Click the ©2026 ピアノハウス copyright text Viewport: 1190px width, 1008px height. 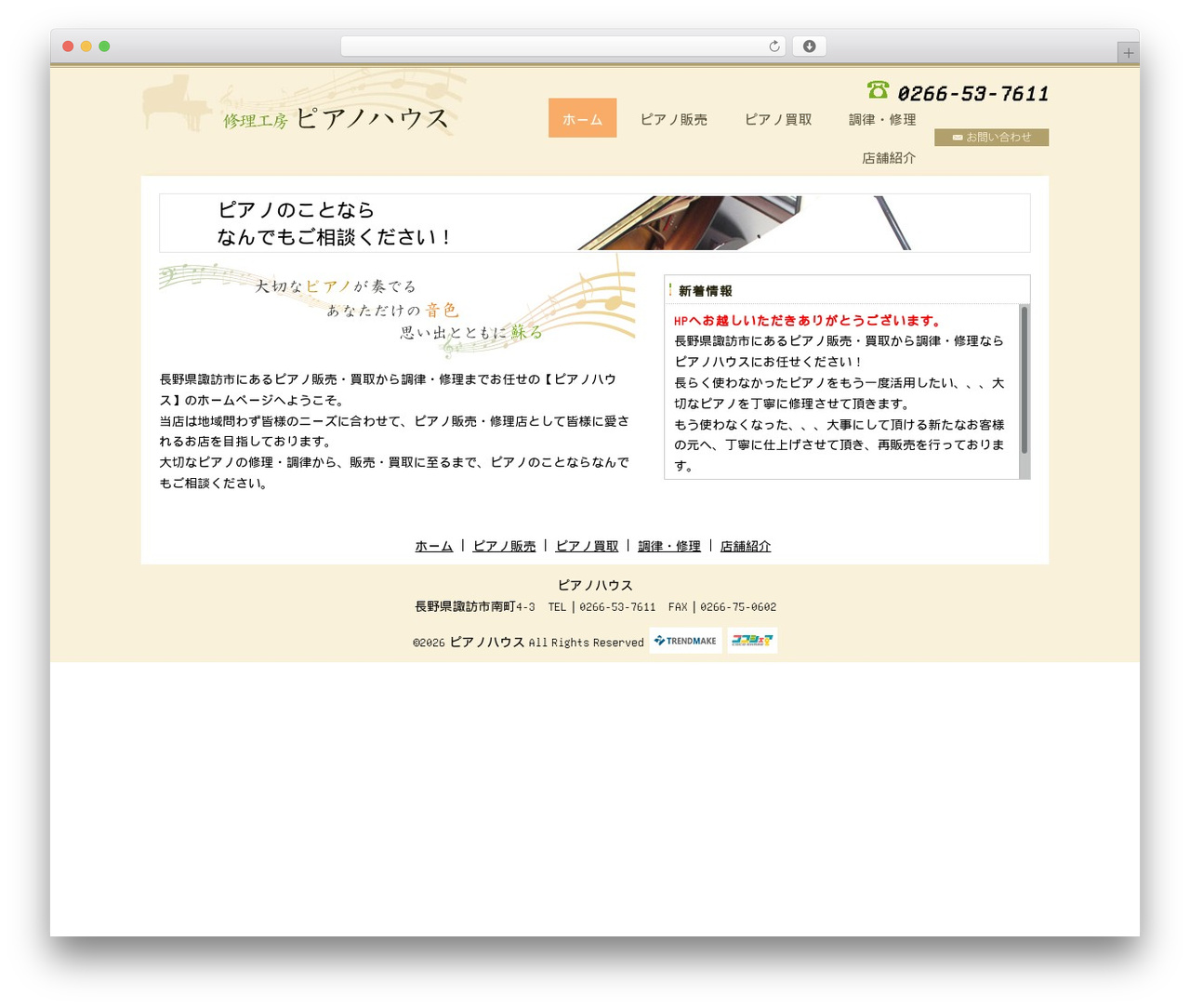click(x=528, y=642)
